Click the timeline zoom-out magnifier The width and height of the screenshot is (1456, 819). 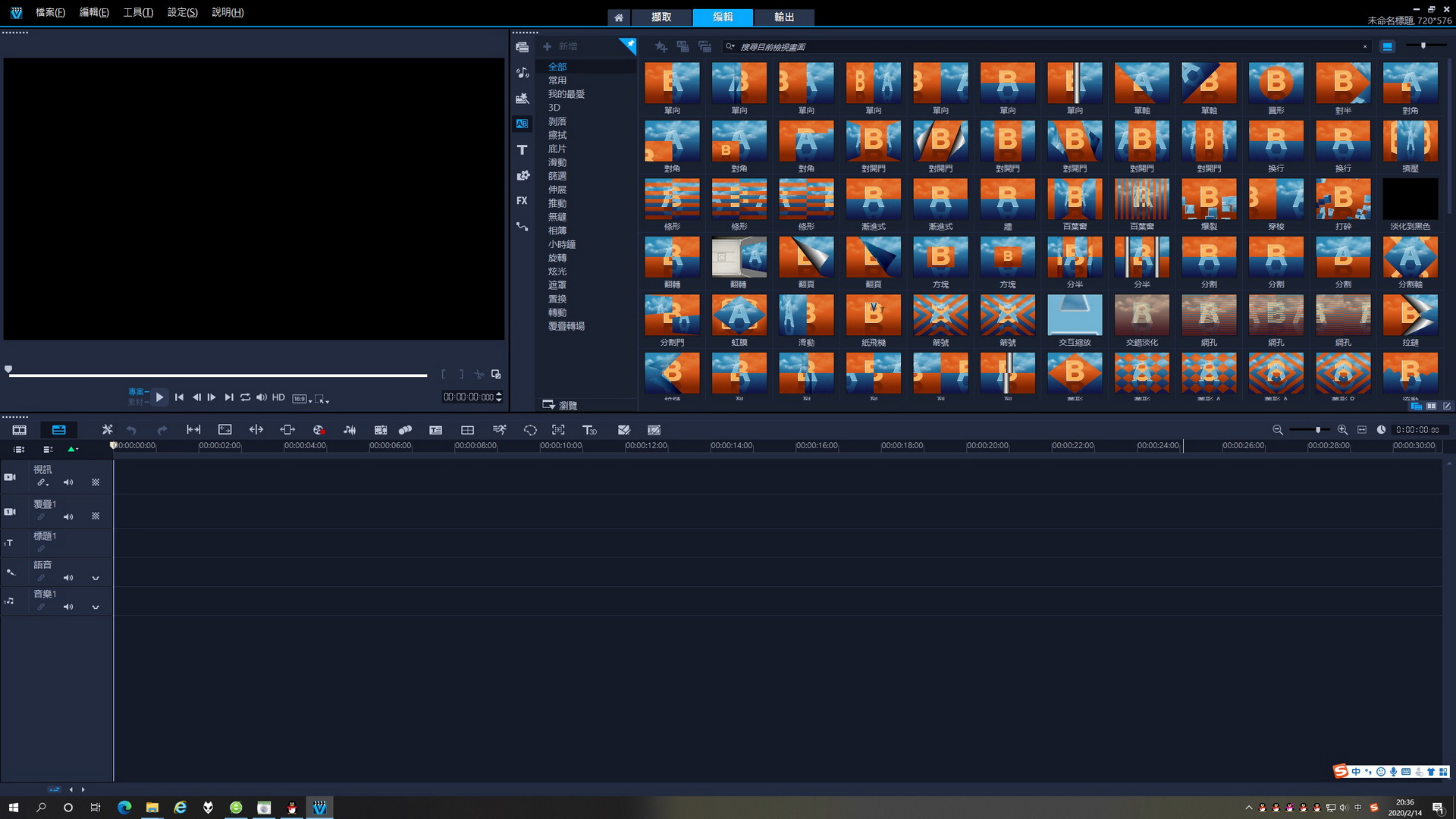click(1278, 430)
